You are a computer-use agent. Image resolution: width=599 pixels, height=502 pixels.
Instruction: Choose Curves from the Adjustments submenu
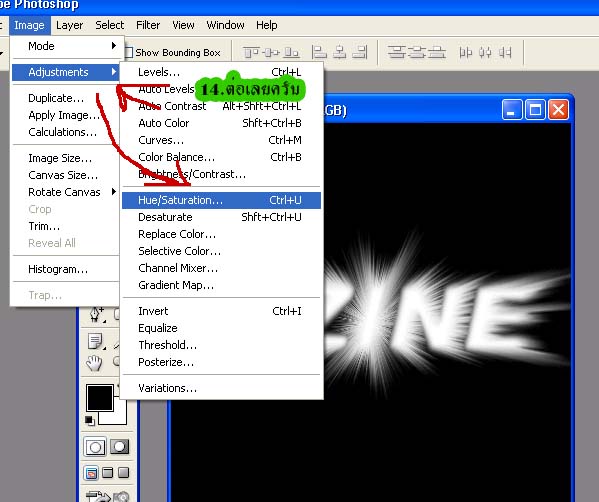click(x=221, y=140)
